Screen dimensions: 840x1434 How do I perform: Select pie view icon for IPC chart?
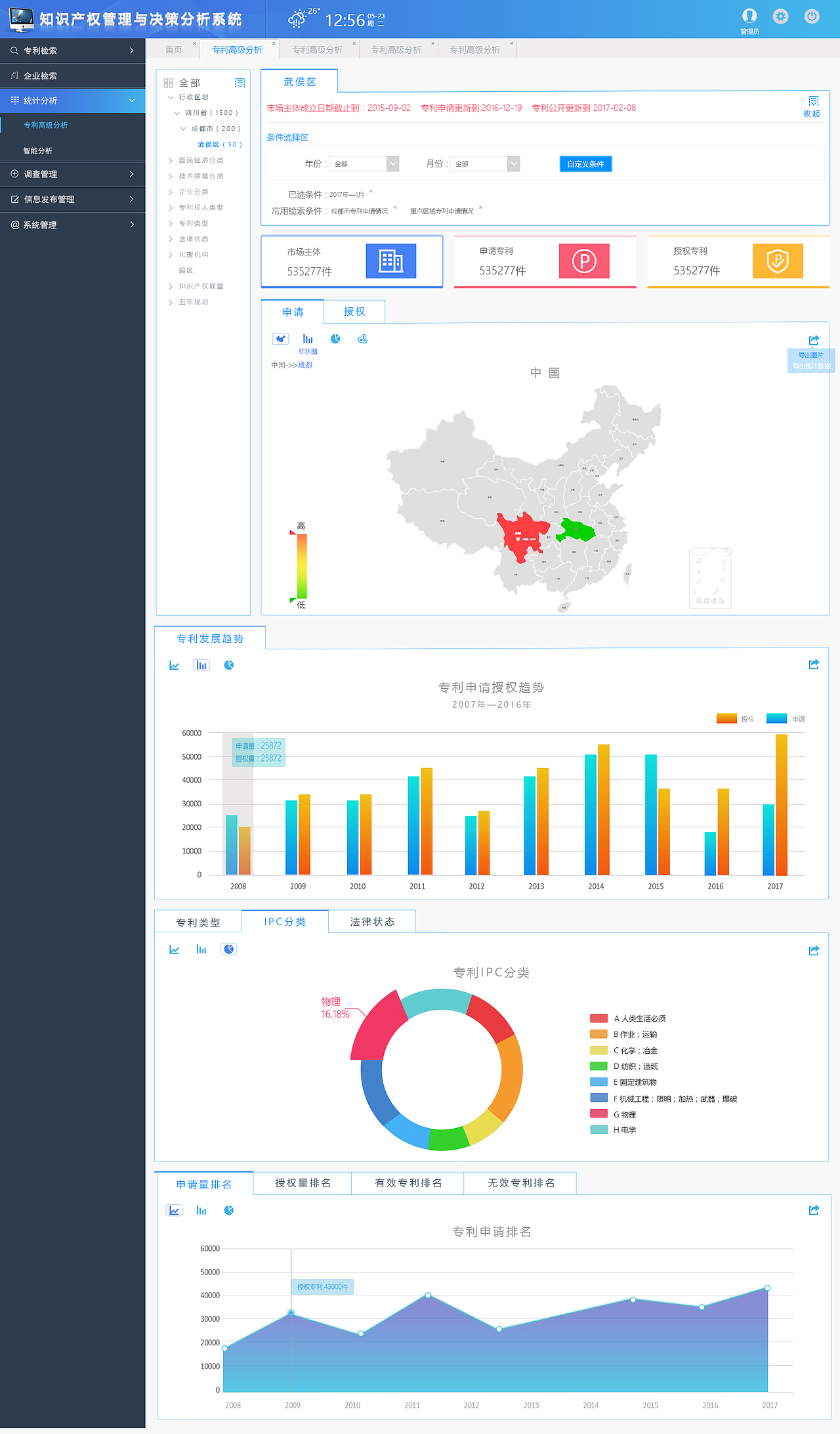point(229,949)
